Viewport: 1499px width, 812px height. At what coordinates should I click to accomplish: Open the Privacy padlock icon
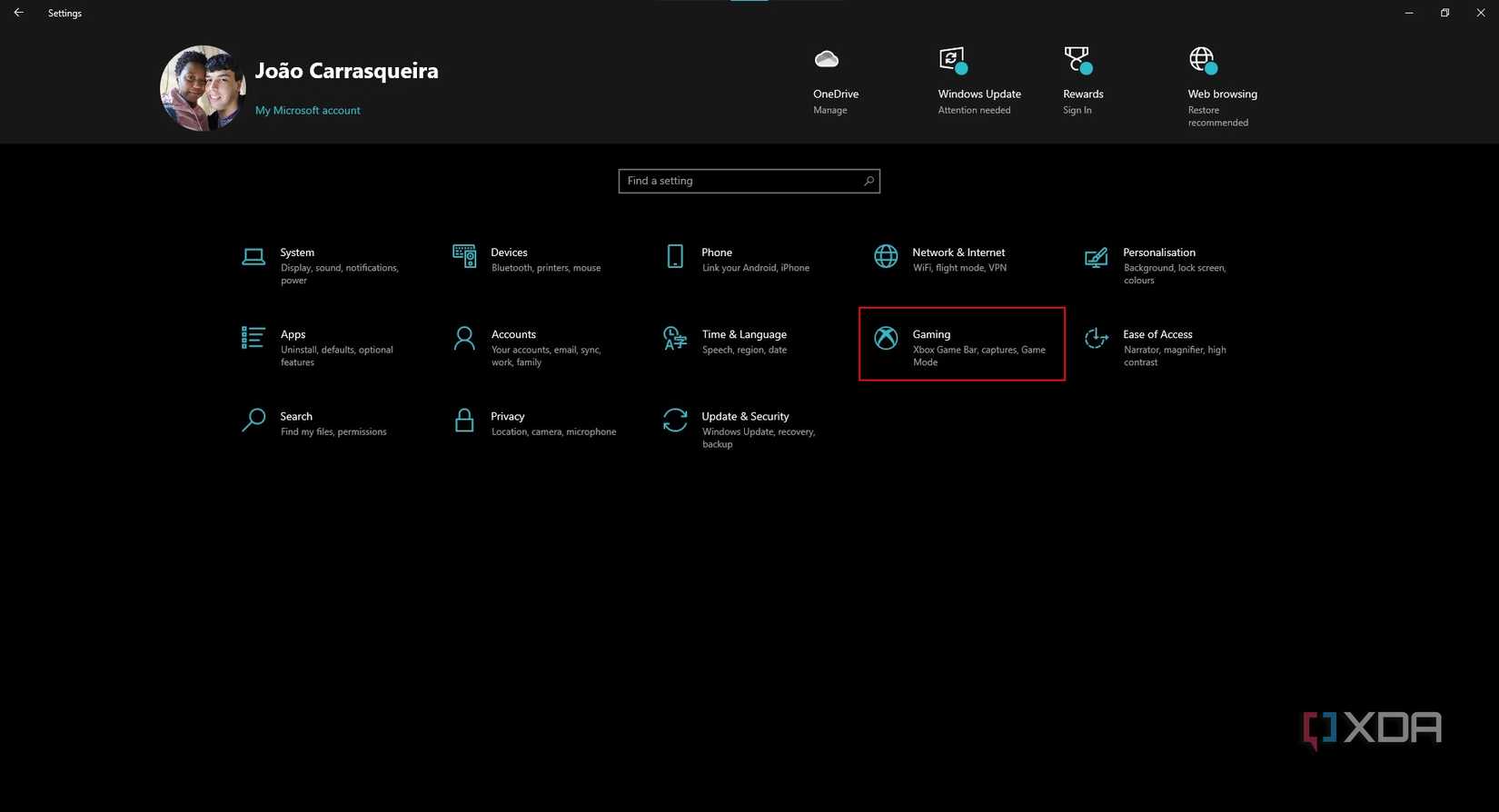pyautogui.click(x=464, y=420)
